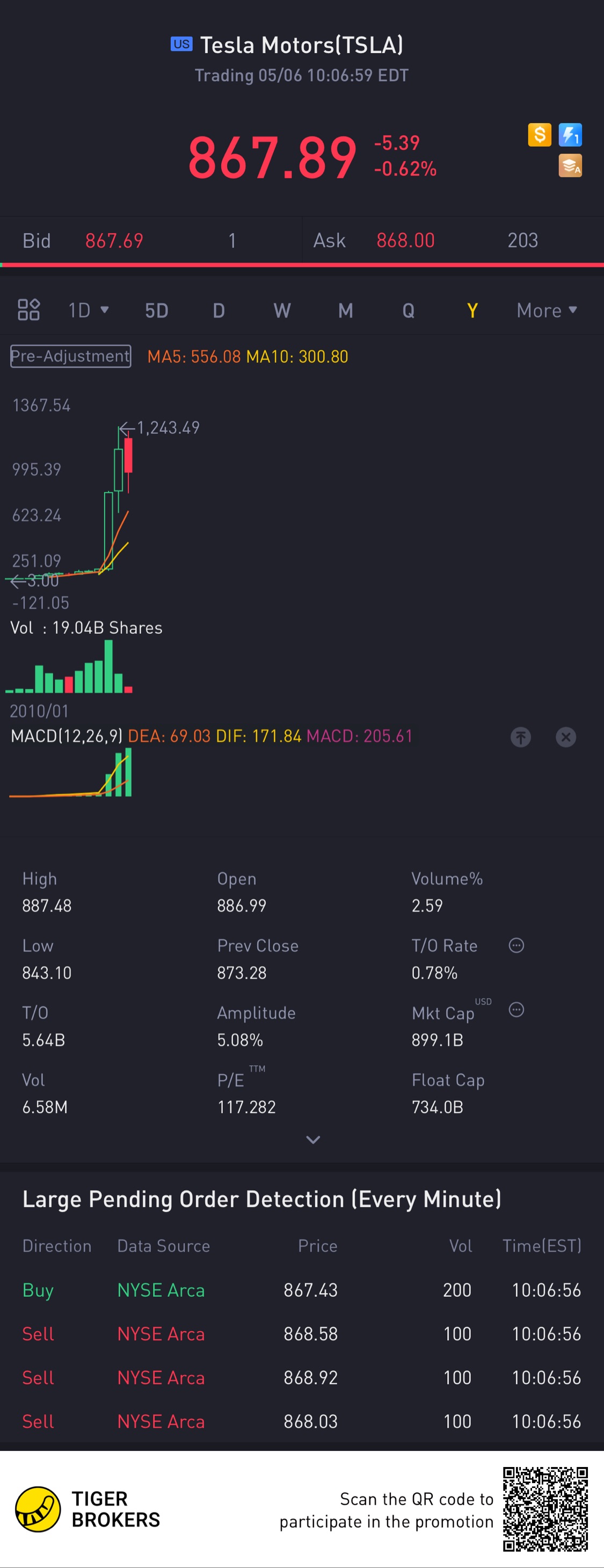Image resolution: width=604 pixels, height=1568 pixels.
Task: Tap the orange layers icon
Action: 570,165
